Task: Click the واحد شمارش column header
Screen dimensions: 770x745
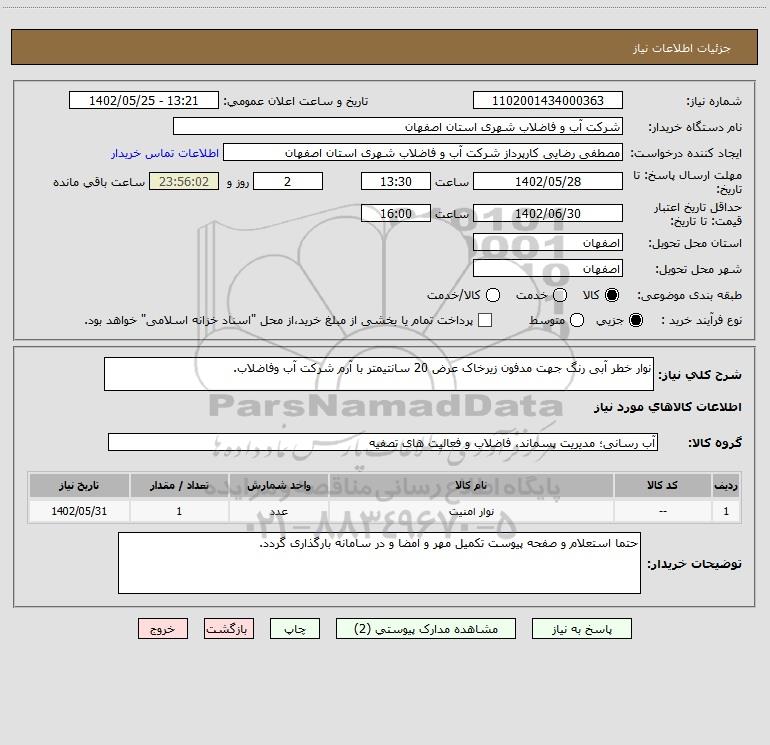Action: [278, 485]
